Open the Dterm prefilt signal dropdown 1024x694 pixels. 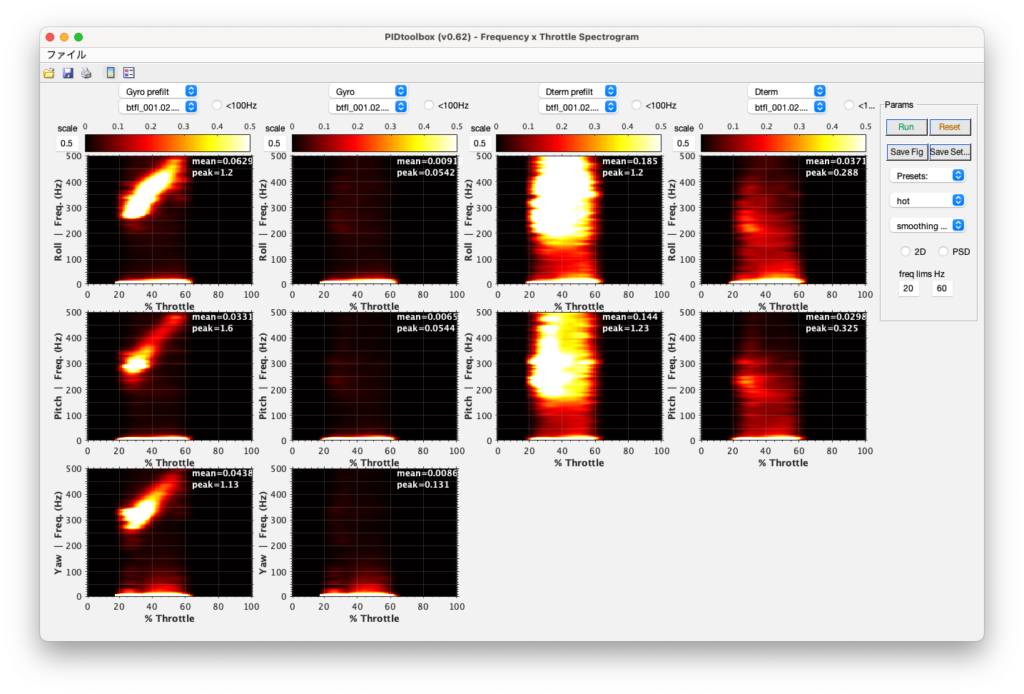tap(577, 91)
